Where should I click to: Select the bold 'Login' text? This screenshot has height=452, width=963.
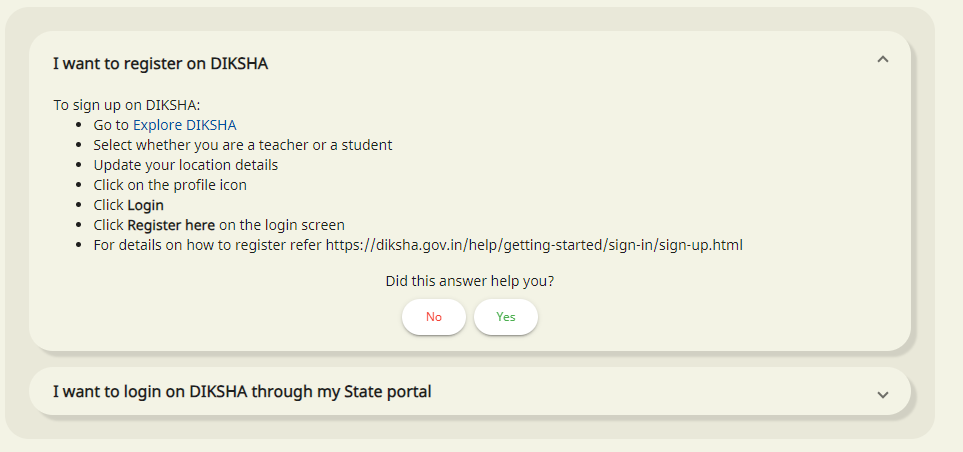pyautogui.click(x=146, y=205)
